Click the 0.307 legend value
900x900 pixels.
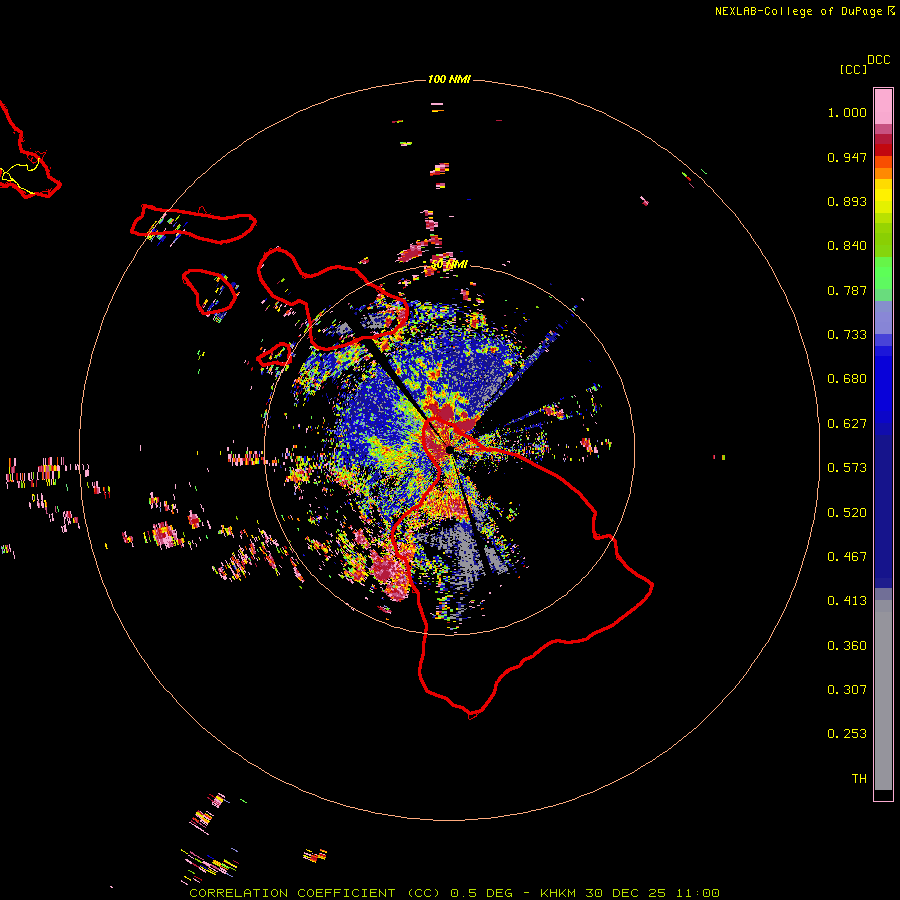(847, 690)
